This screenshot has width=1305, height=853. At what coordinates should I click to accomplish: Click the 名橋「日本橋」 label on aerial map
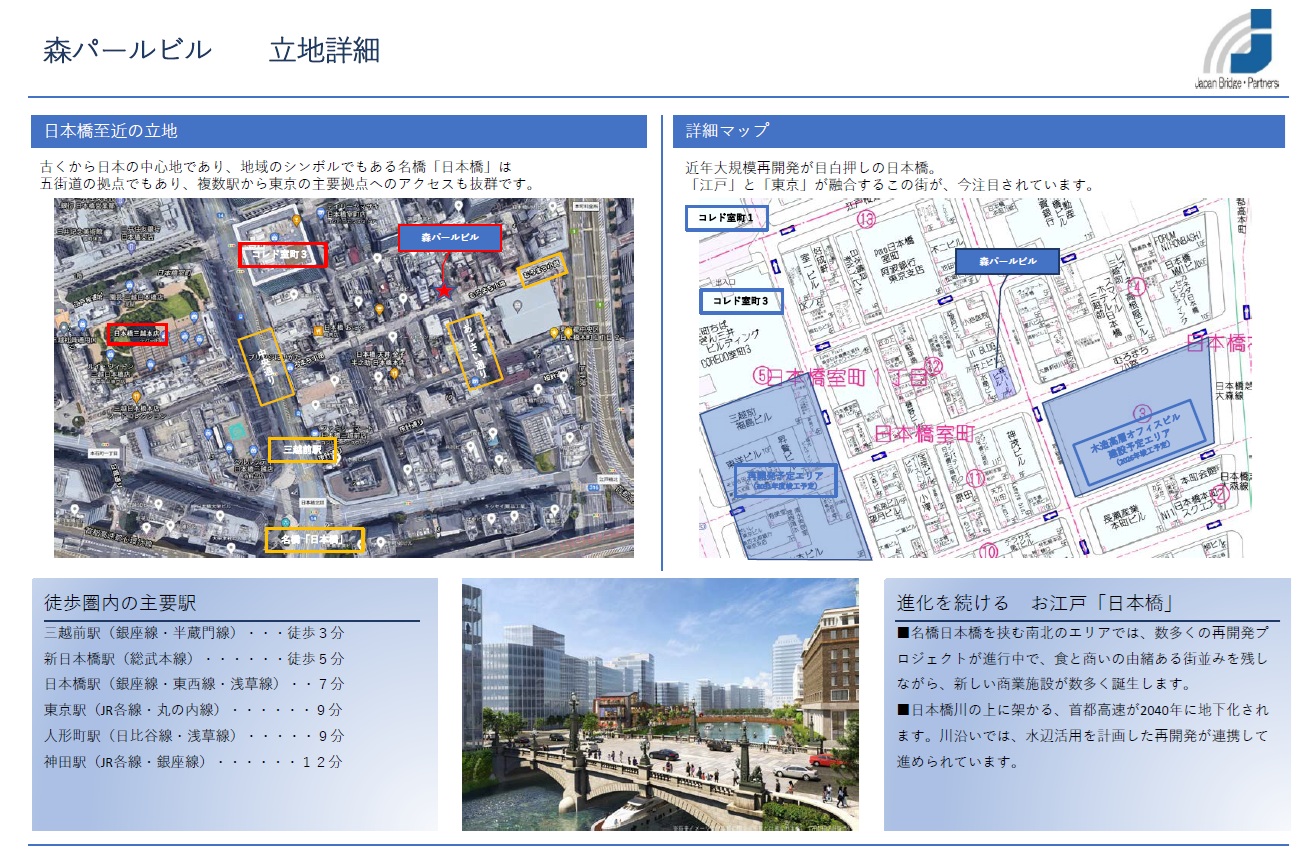(314, 540)
